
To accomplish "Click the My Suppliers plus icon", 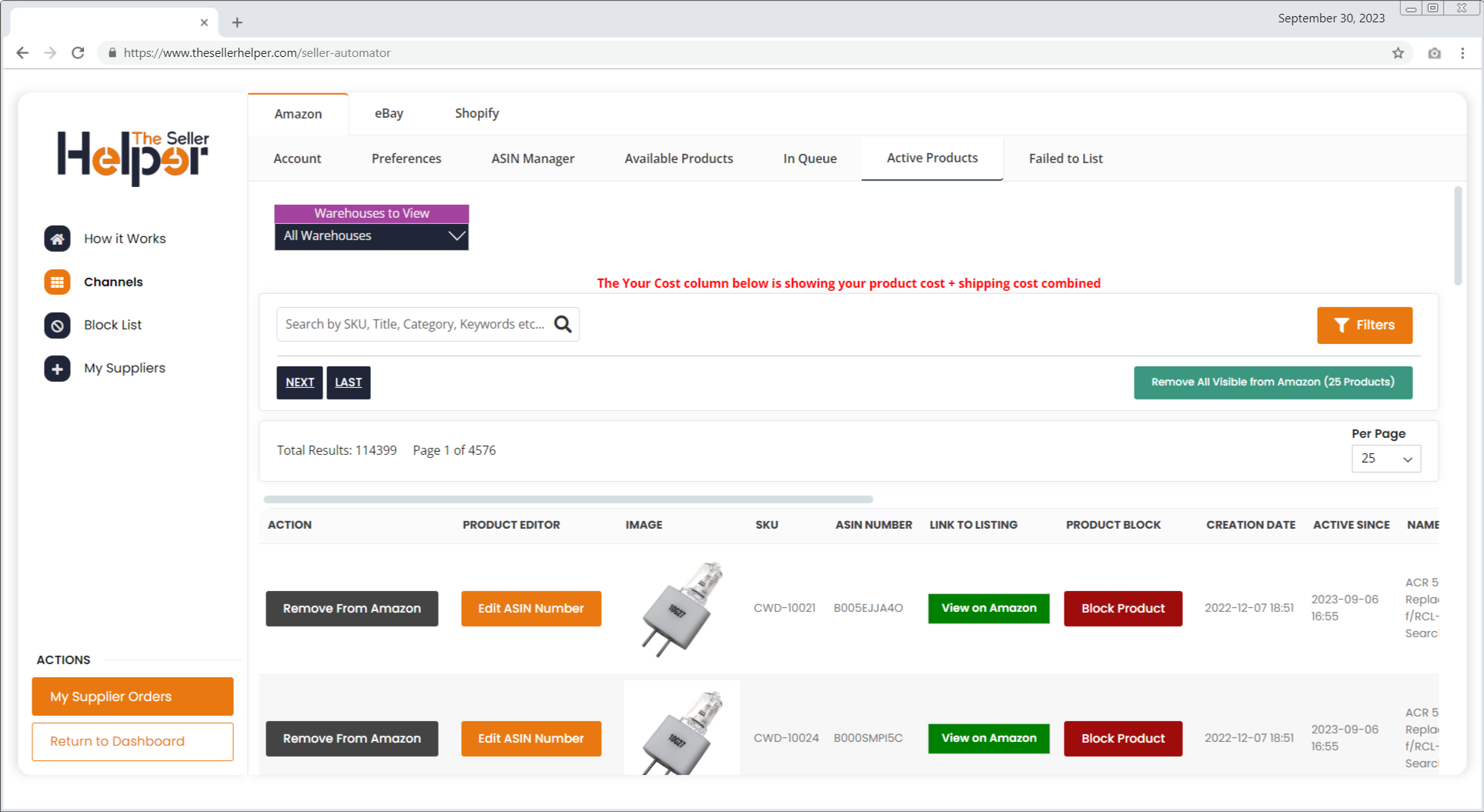I will 57,368.
